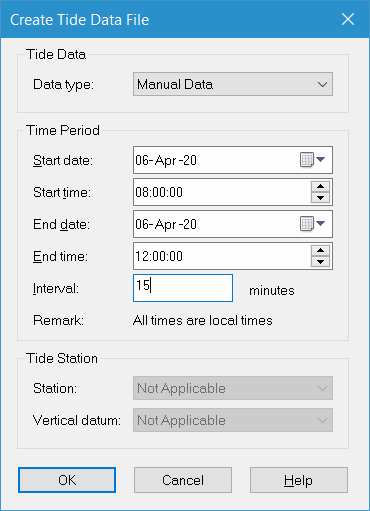Image resolution: width=370 pixels, height=511 pixels.
Task: Close the Create Tide Data File dialog
Action: click(348, 19)
